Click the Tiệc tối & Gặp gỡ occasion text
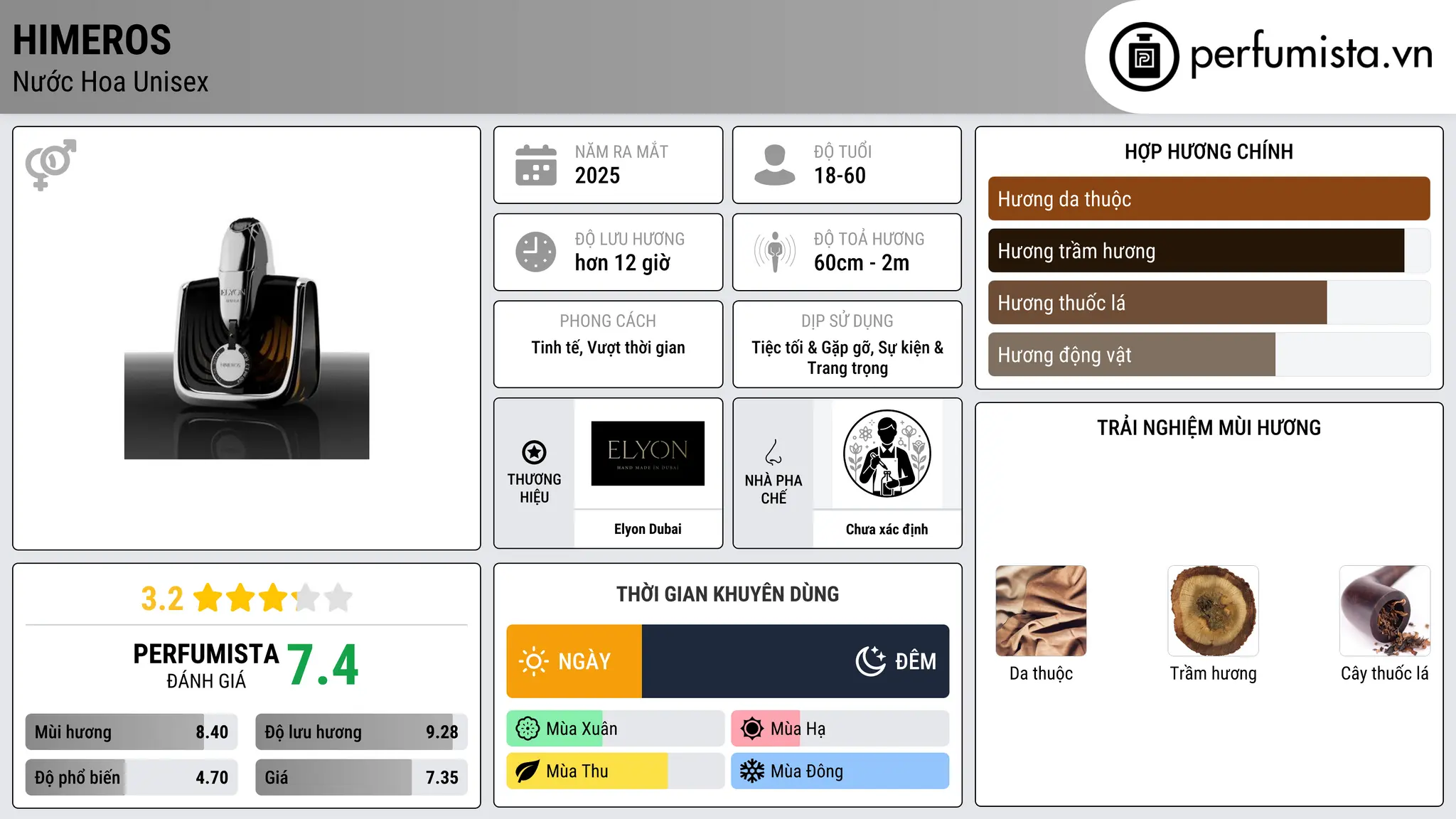The width and height of the screenshot is (1456, 819). [x=847, y=358]
